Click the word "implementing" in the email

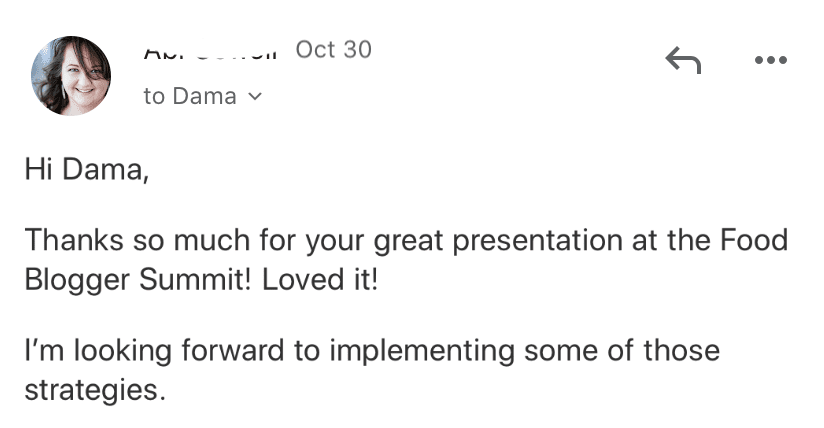[x=421, y=351]
